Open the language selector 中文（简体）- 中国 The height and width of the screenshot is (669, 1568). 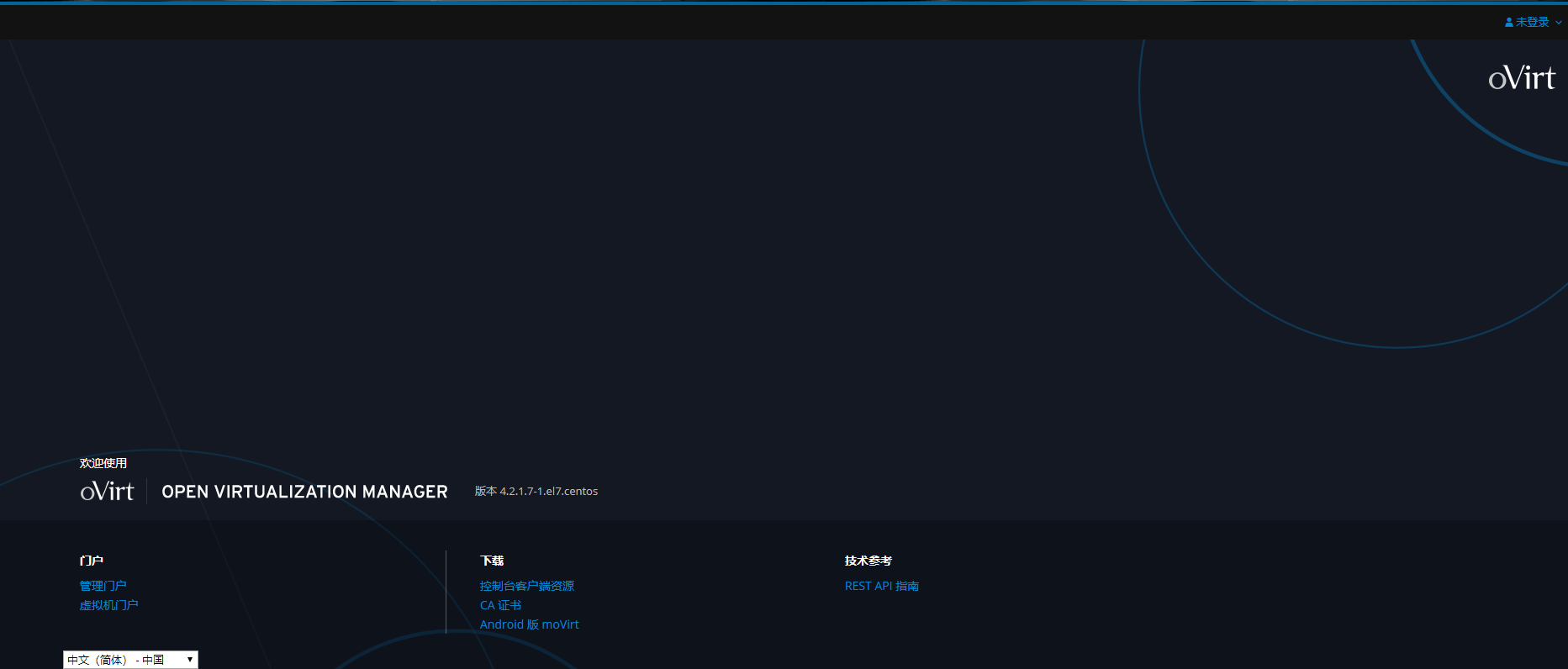[x=130, y=660]
